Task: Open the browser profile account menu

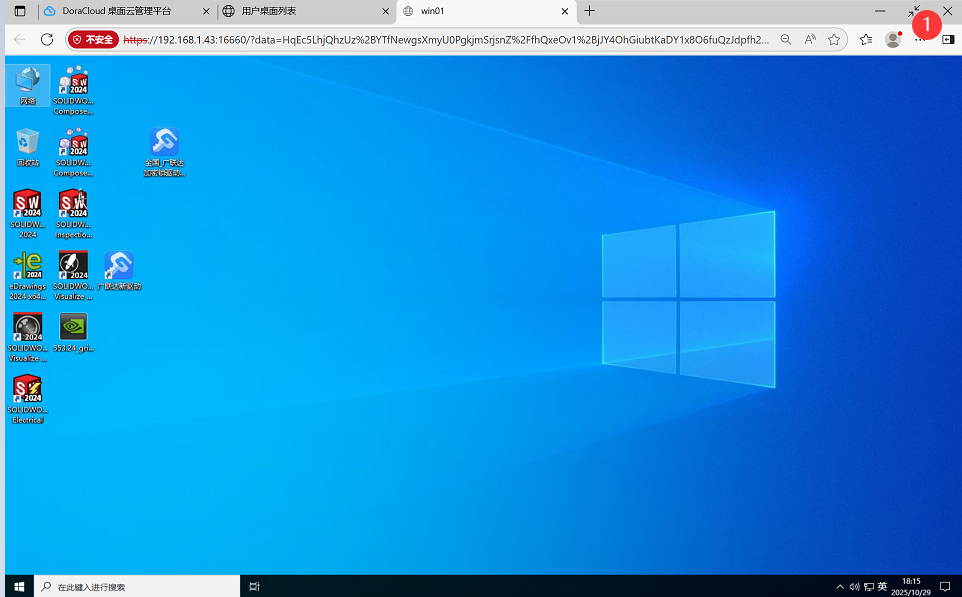Action: point(893,39)
